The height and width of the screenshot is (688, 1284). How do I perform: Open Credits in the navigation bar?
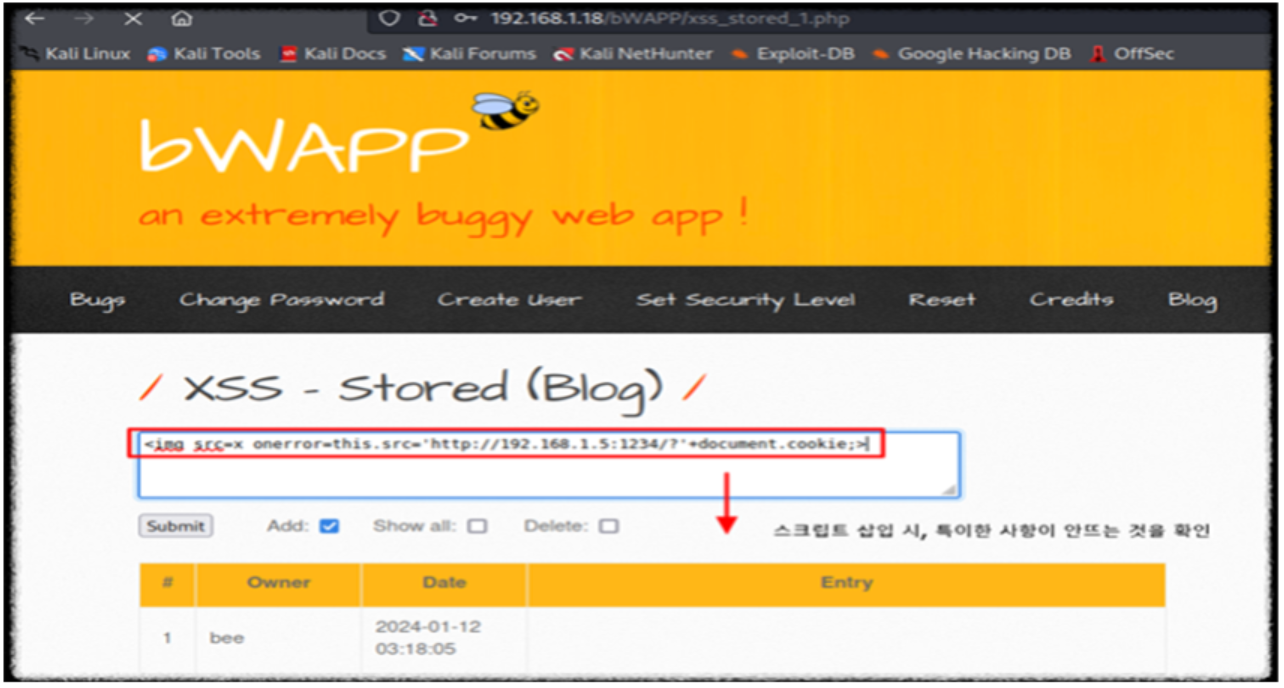point(1071,300)
